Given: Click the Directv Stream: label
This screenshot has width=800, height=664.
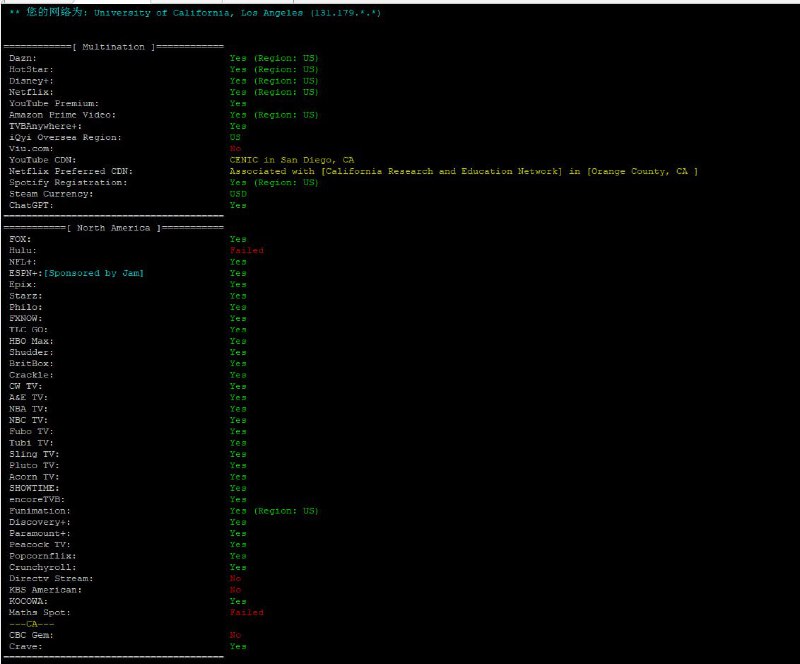Looking at the screenshot, I should (x=51, y=578).
